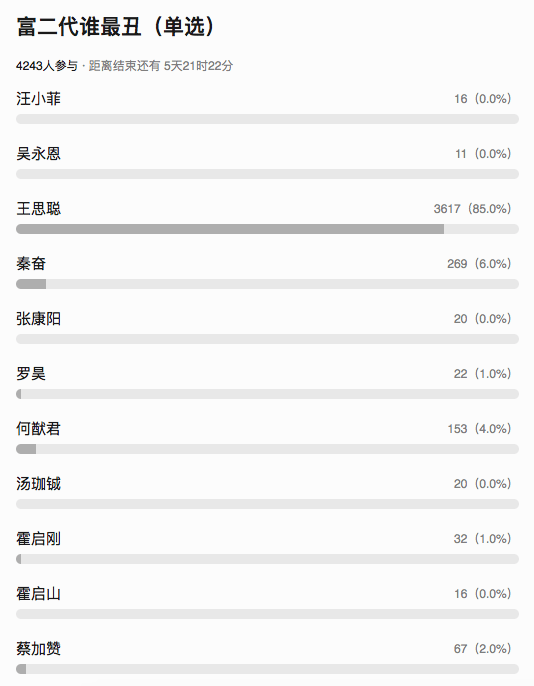
Task: Pick 何猷君 in the poll list
Action: (38, 428)
